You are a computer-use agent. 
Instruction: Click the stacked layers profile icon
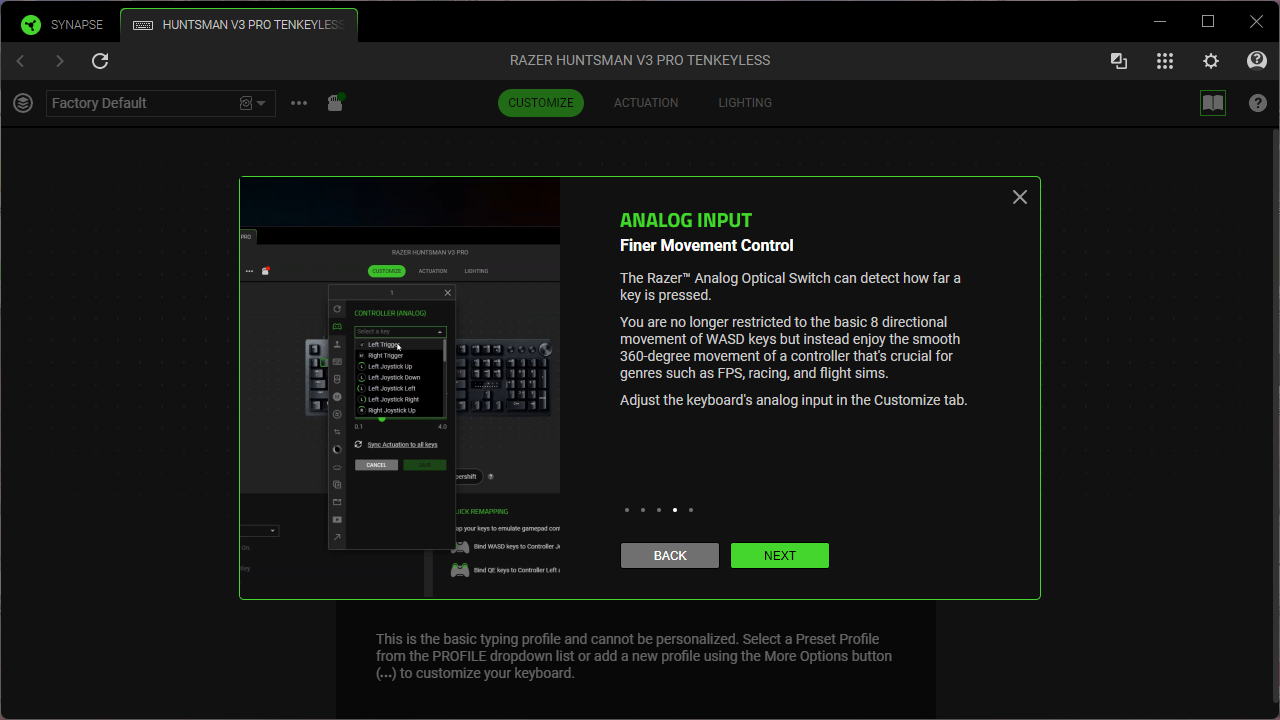23,103
